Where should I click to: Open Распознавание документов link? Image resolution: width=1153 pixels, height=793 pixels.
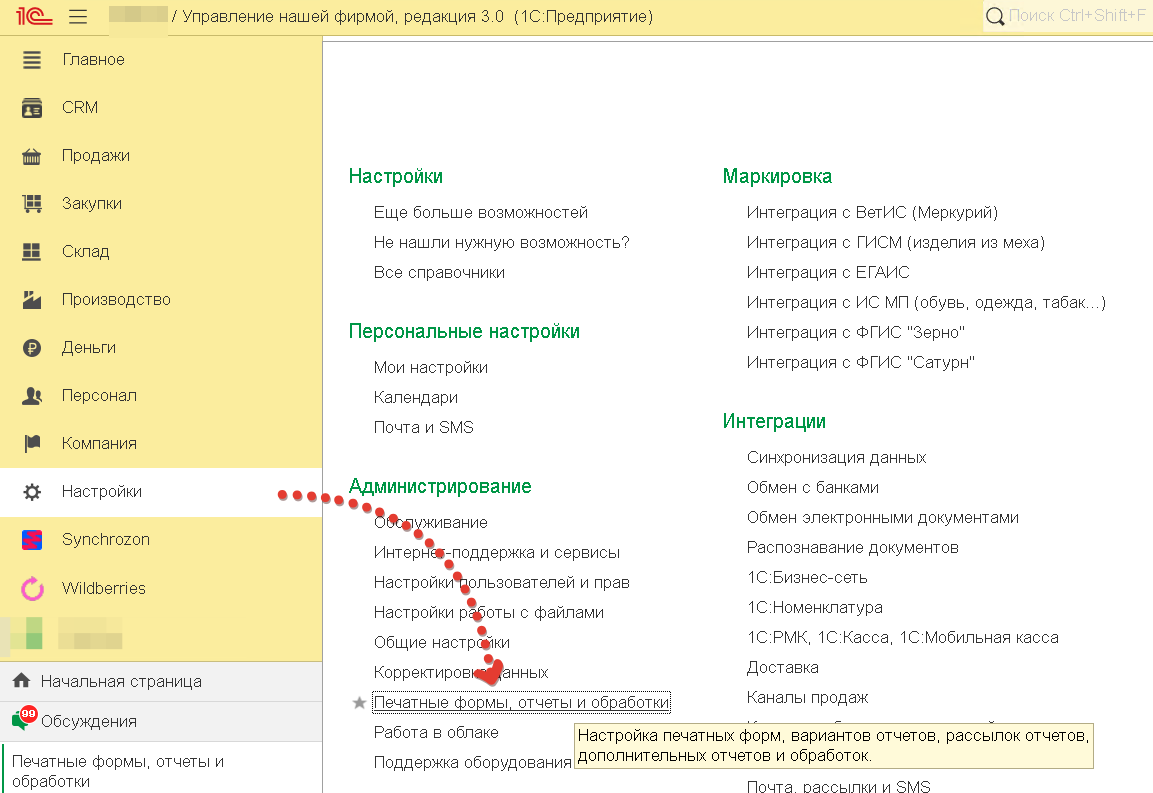pos(852,548)
